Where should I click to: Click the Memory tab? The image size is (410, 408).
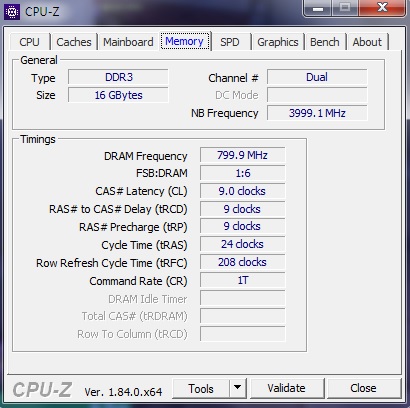[184, 41]
